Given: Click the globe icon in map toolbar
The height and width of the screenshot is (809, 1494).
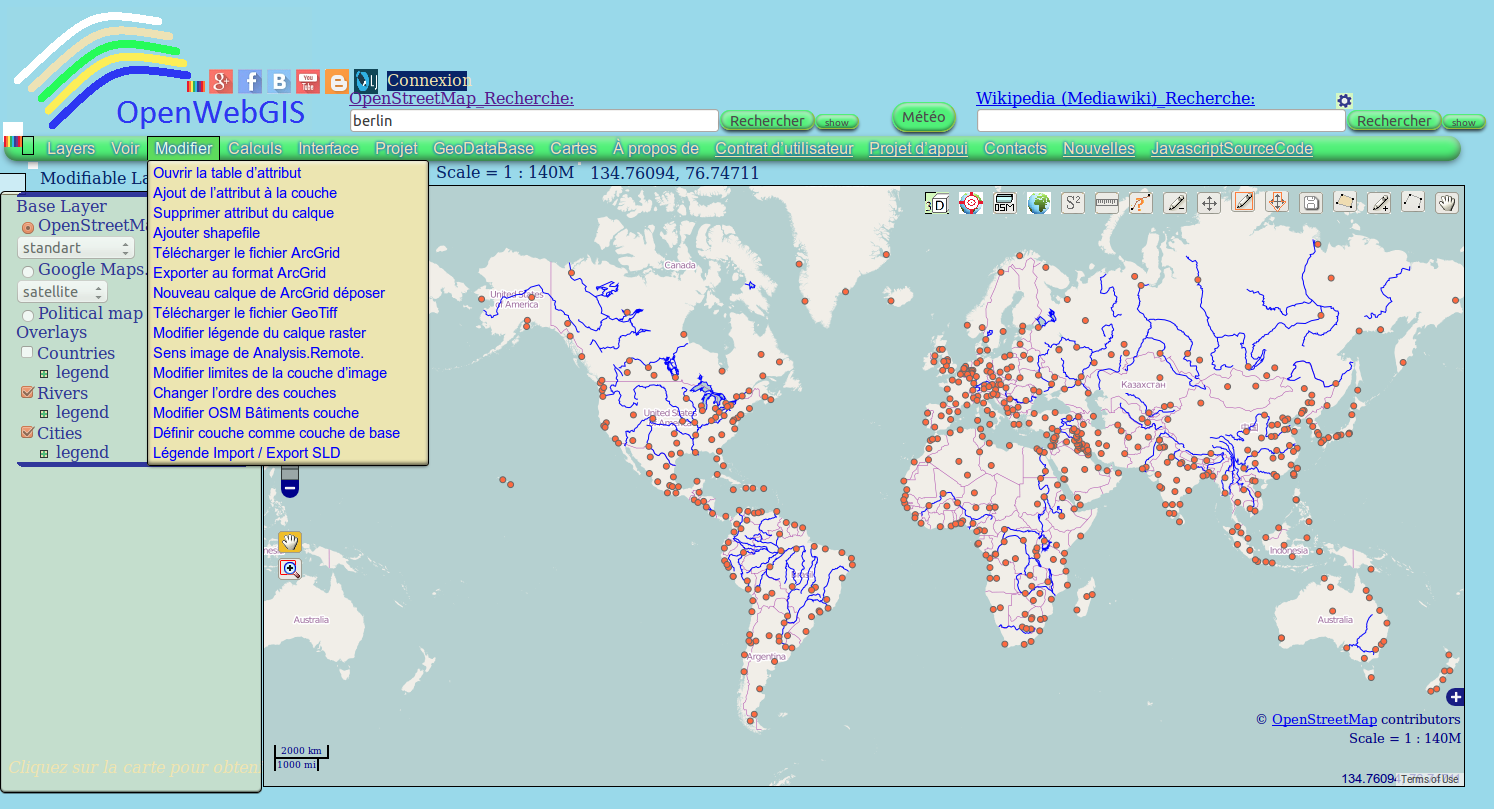Looking at the screenshot, I should click(x=1039, y=203).
